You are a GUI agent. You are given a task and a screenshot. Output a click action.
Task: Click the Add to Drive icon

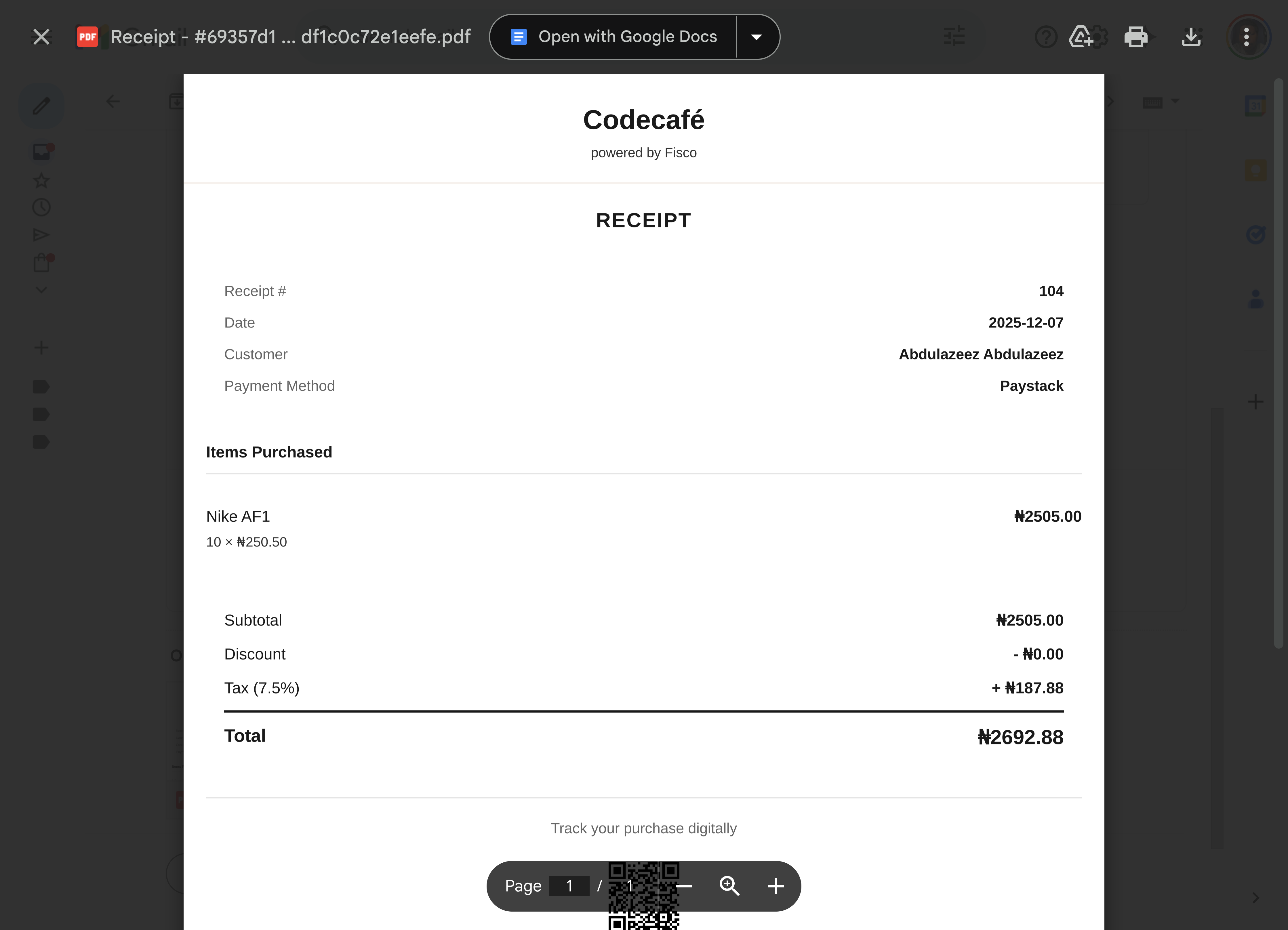pyautogui.click(x=1080, y=37)
